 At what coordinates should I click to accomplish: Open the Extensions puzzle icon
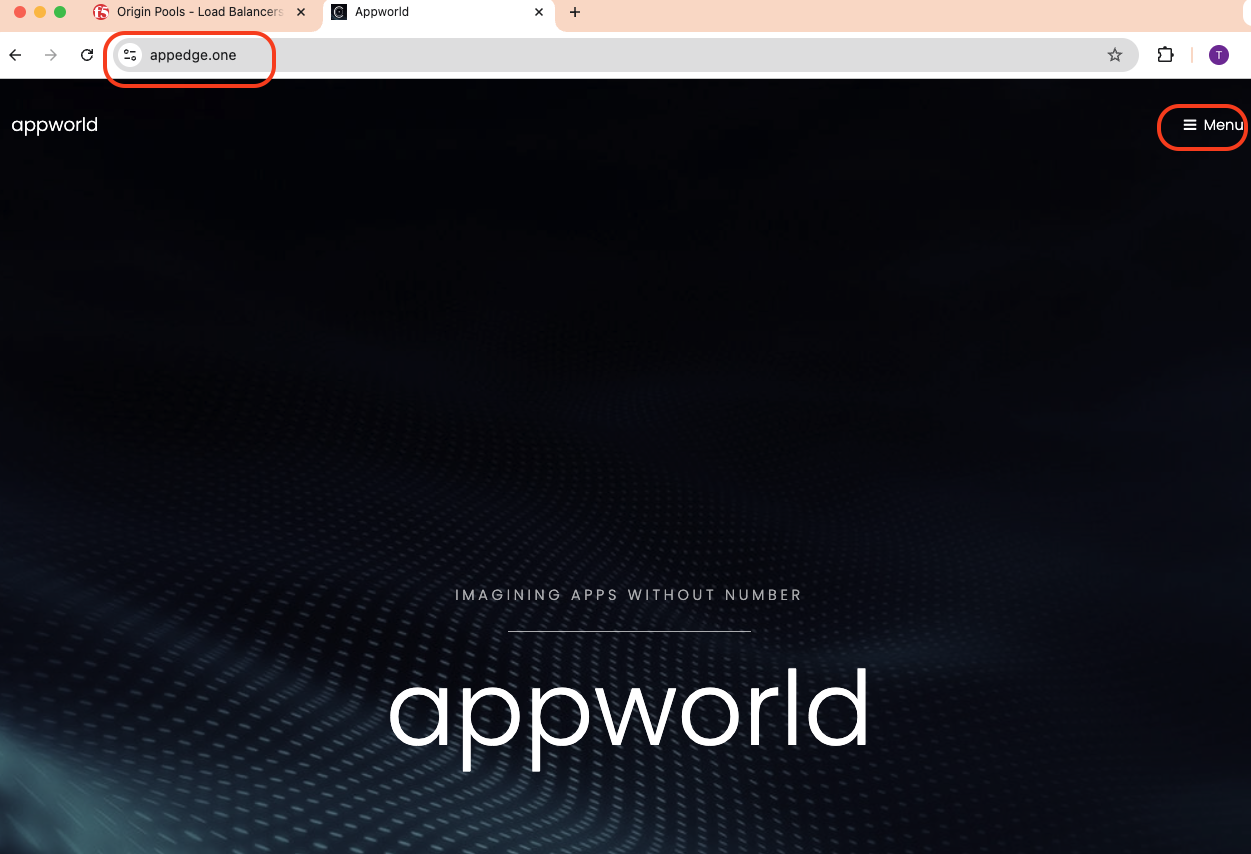point(1165,55)
